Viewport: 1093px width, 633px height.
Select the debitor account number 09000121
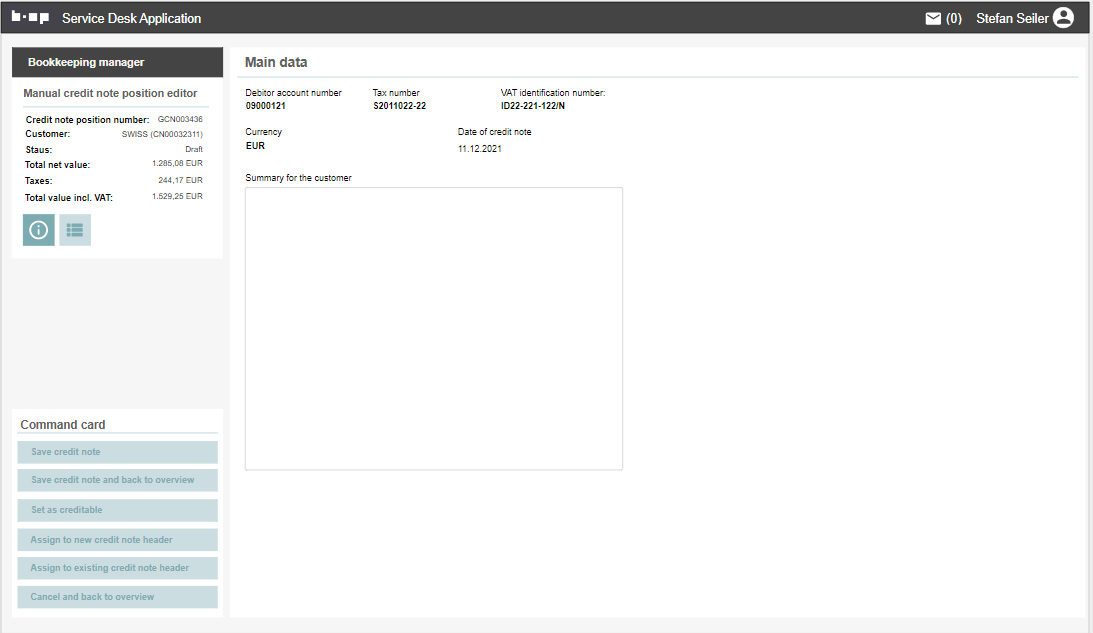click(x=266, y=106)
